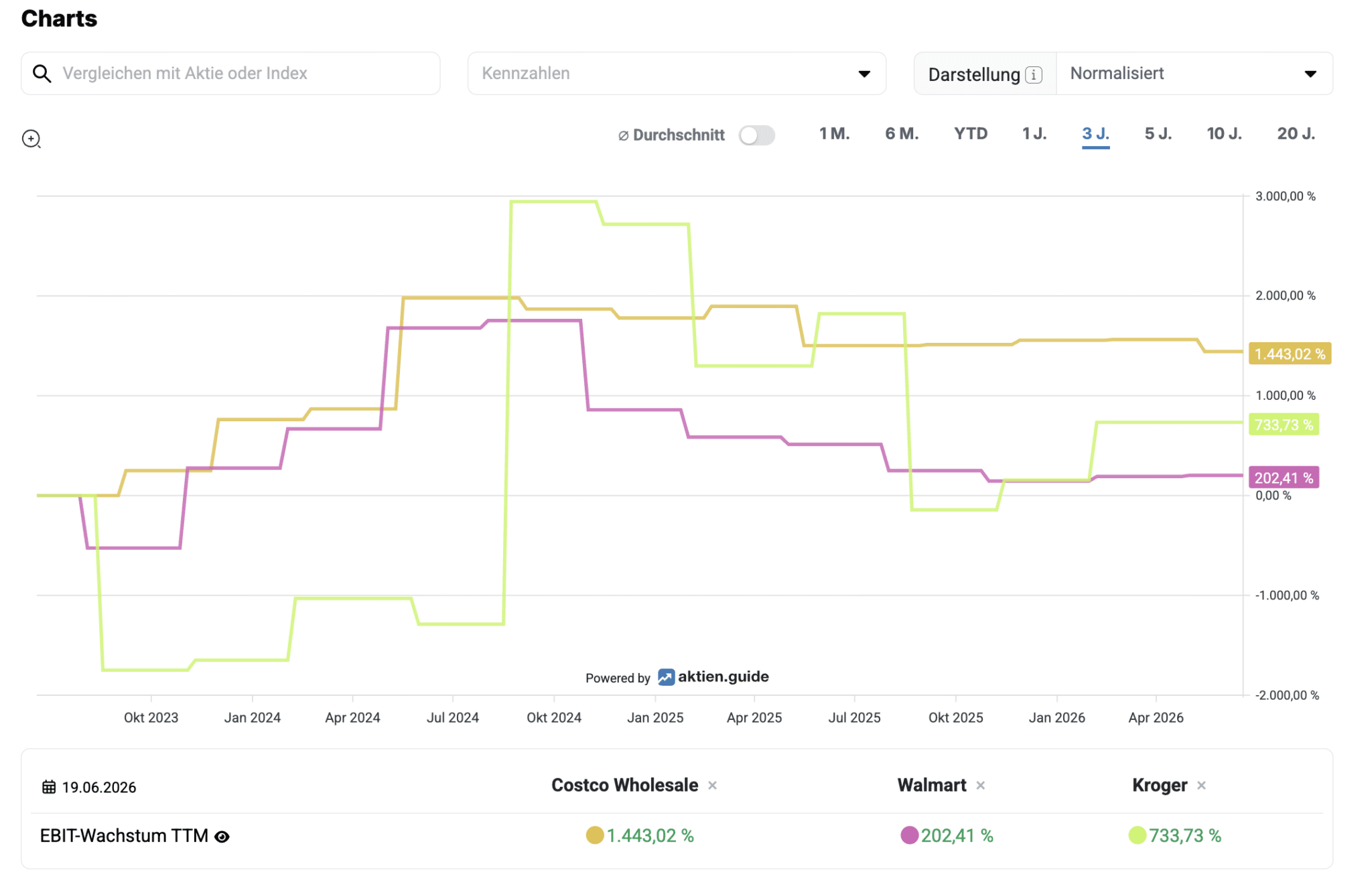The height and width of the screenshot is (878, 1372).
Task: Click the Kroger column header
Action: point(1160,785)
